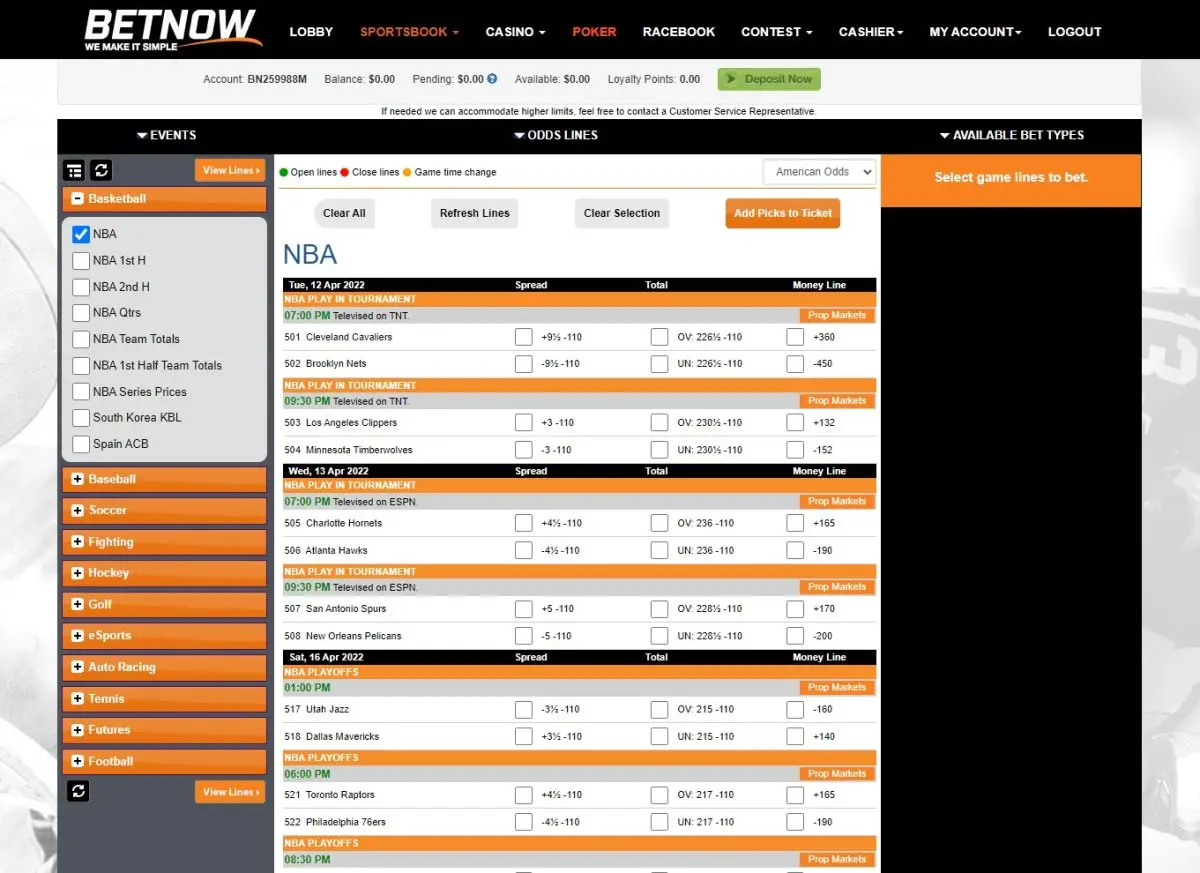Click the top refresh icon beside list view
The width and height of the screenshot is (1200, 873).
click(x=100, y=170)
